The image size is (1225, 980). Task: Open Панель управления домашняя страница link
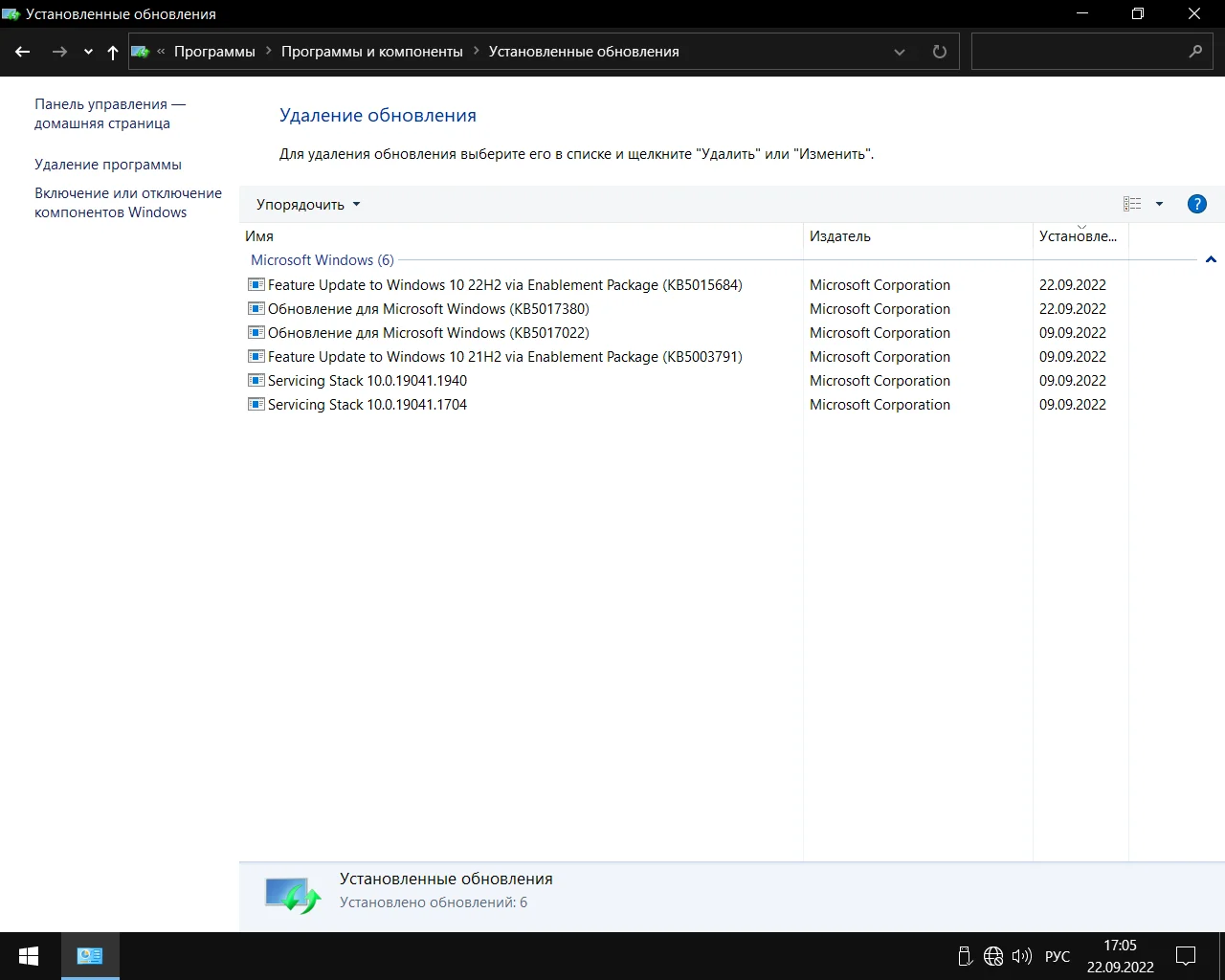tap(110, 114)
